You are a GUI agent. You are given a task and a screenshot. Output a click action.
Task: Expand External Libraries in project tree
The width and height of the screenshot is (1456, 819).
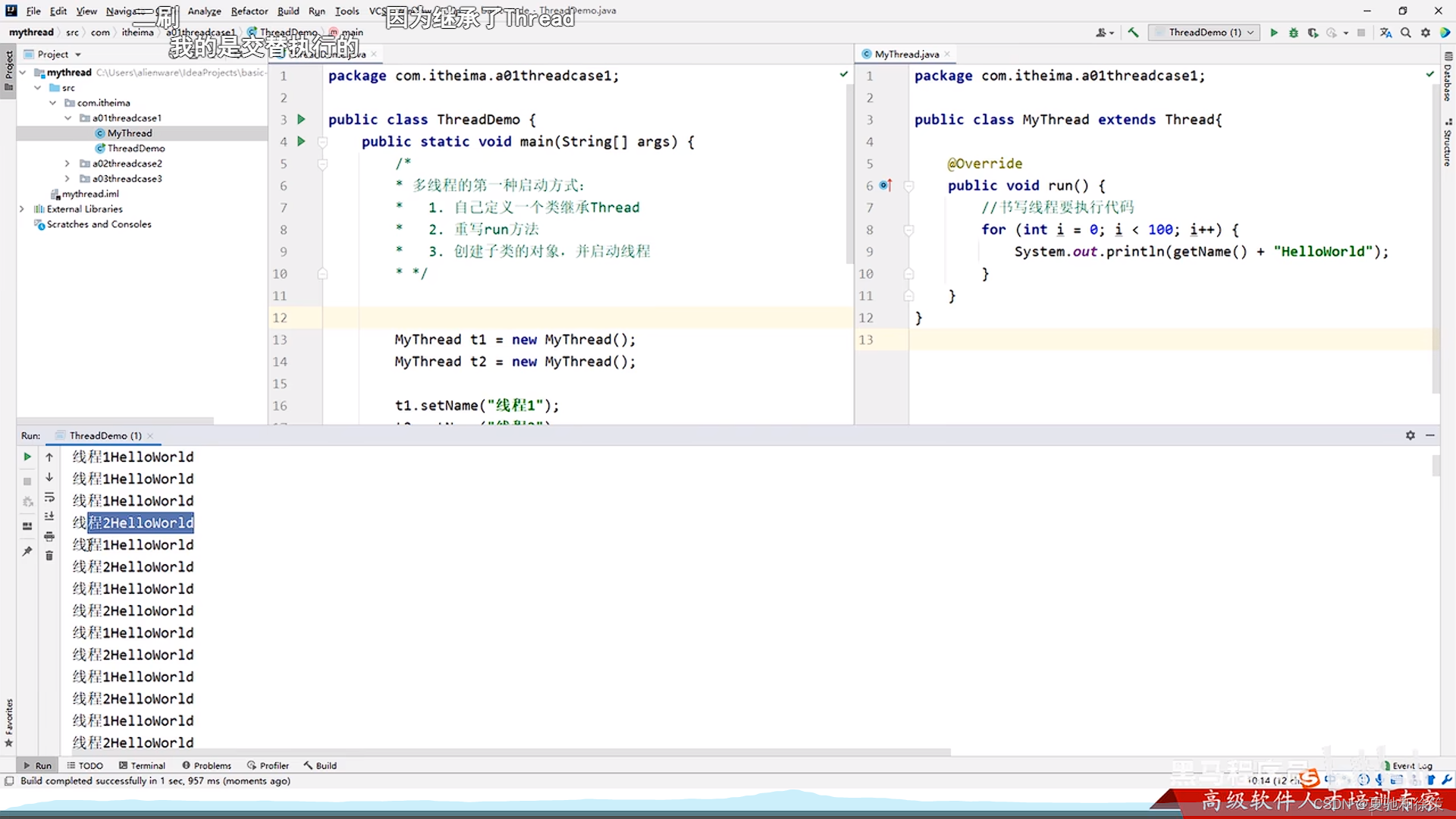pyautogui.click(x=22, y=209)
